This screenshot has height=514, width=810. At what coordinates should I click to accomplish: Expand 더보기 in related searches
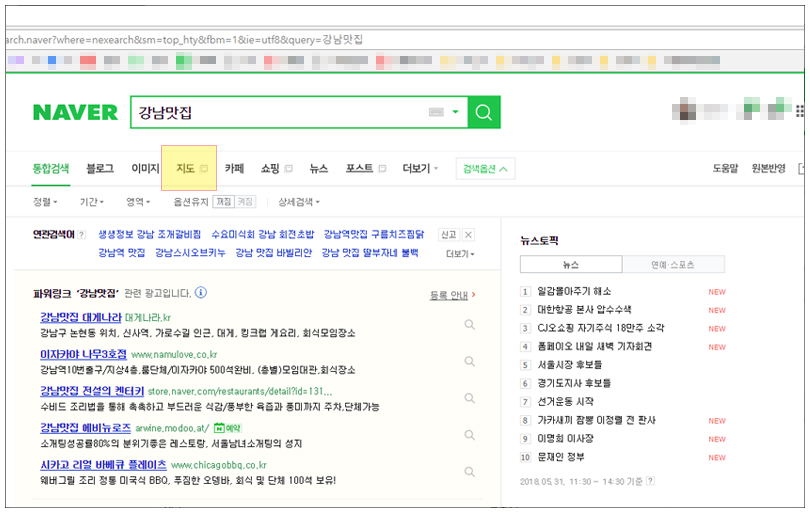tap(460, 254)
